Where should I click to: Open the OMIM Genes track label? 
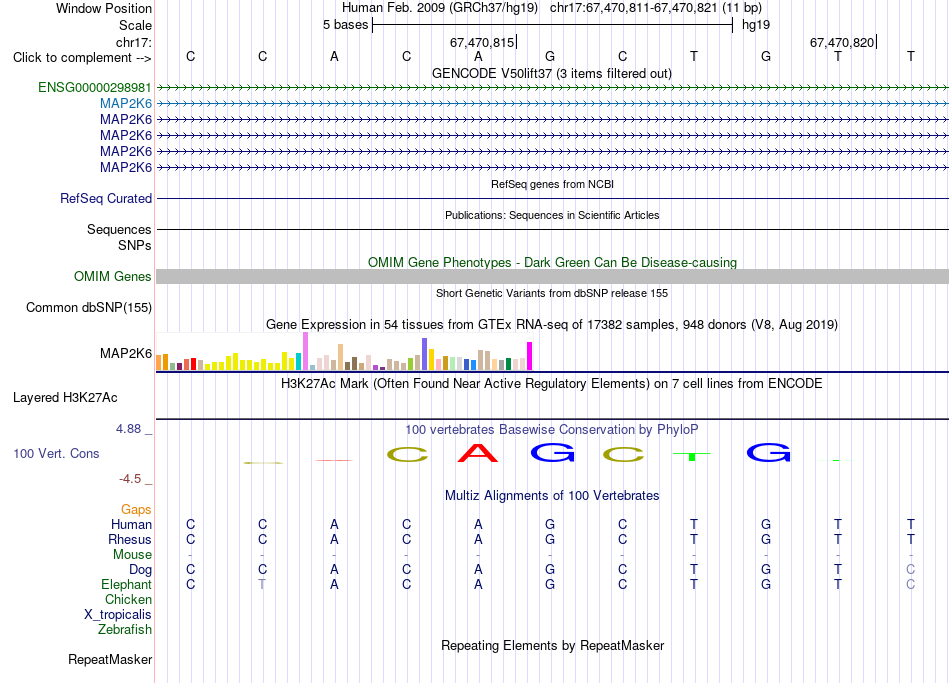tap(113, 276)
